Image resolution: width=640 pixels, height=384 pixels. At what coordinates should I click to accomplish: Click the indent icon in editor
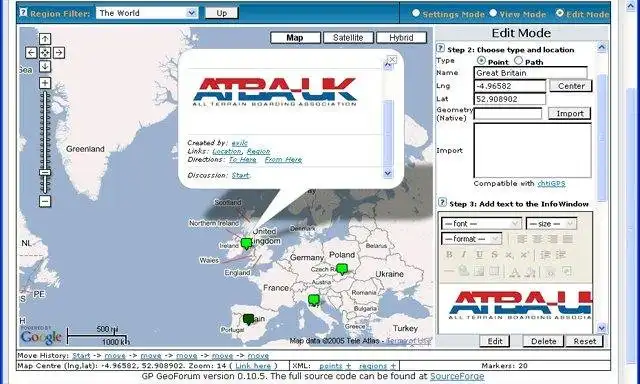tap(561, 255)
